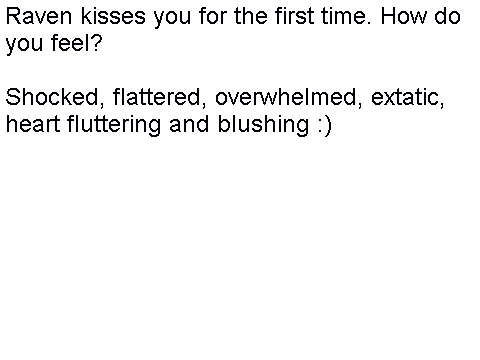Click the word "you" at start of second line
480x360 pixels.
point(24,45)
